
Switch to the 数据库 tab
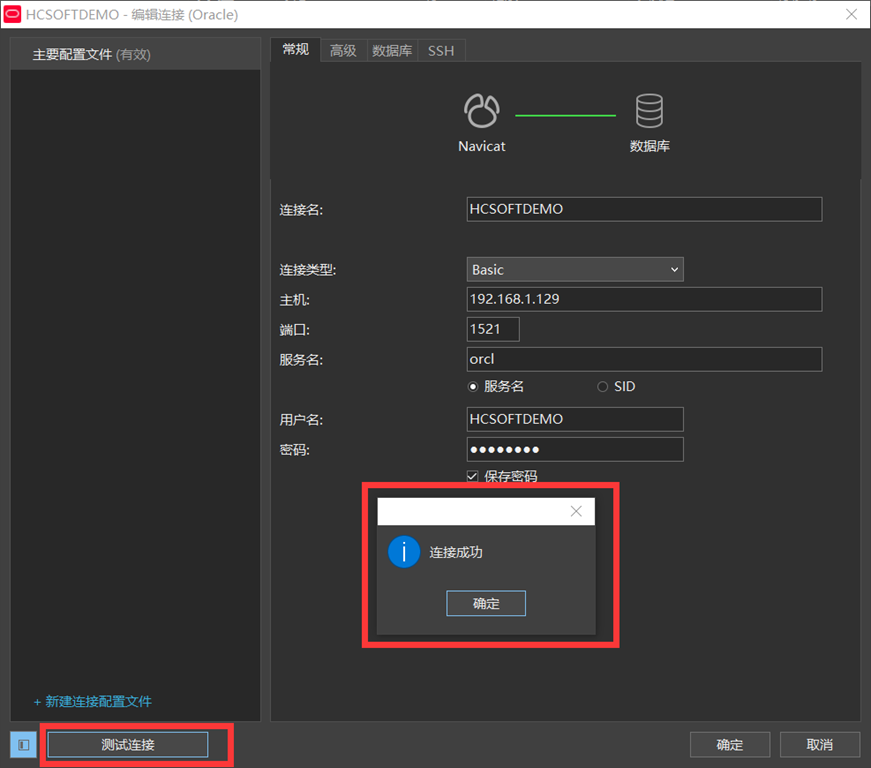pyautogui.click(x=392, y=51)
